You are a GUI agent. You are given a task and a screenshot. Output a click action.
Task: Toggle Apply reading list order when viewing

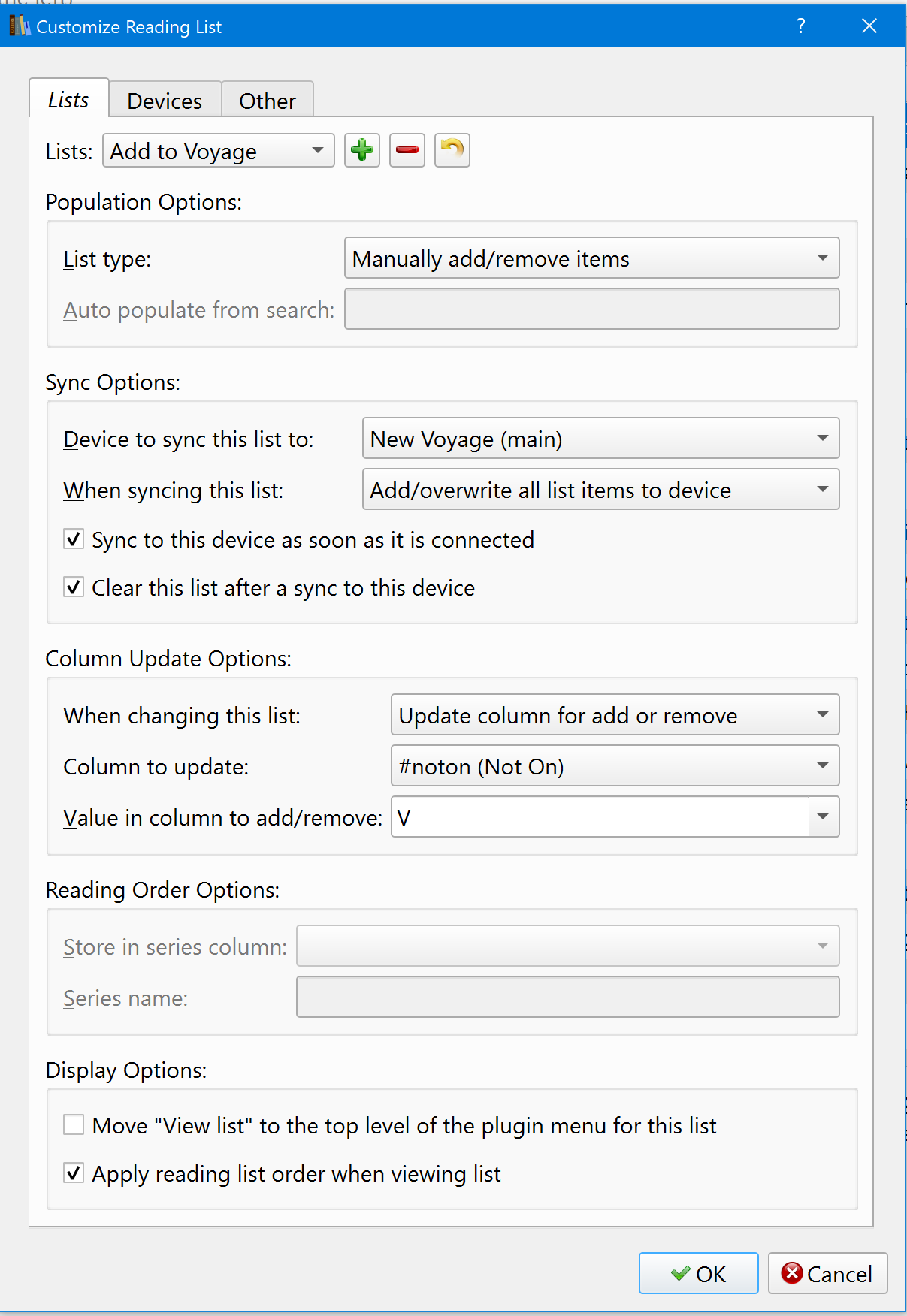click(74, 1173)
